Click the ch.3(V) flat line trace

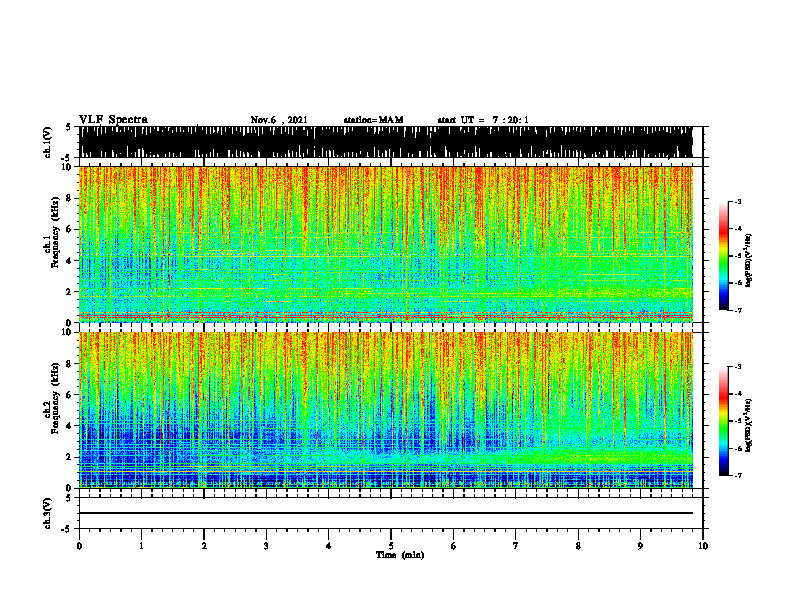(x=386, y=513)
